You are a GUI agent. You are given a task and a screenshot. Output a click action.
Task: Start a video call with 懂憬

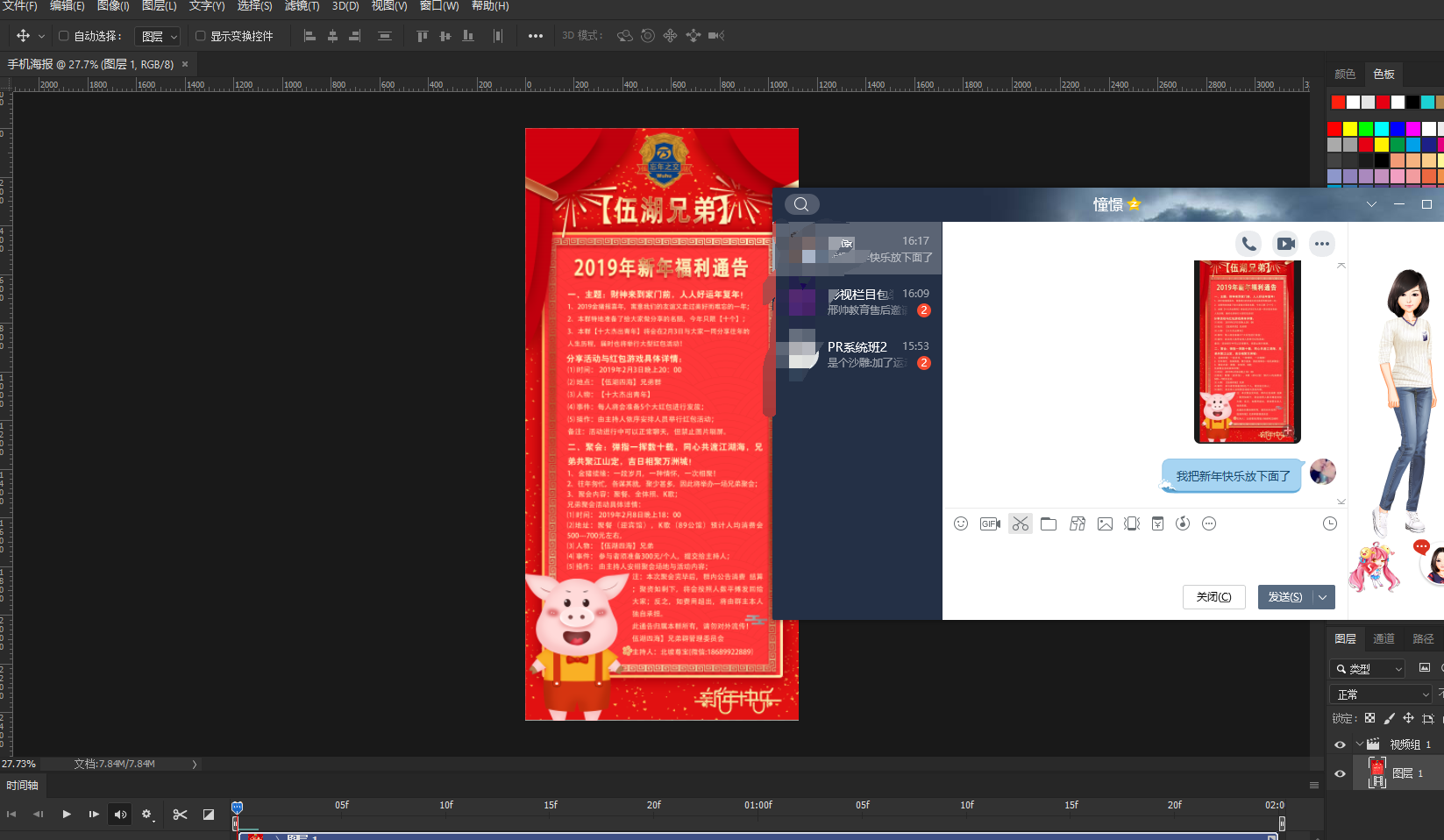point(1285,244)
